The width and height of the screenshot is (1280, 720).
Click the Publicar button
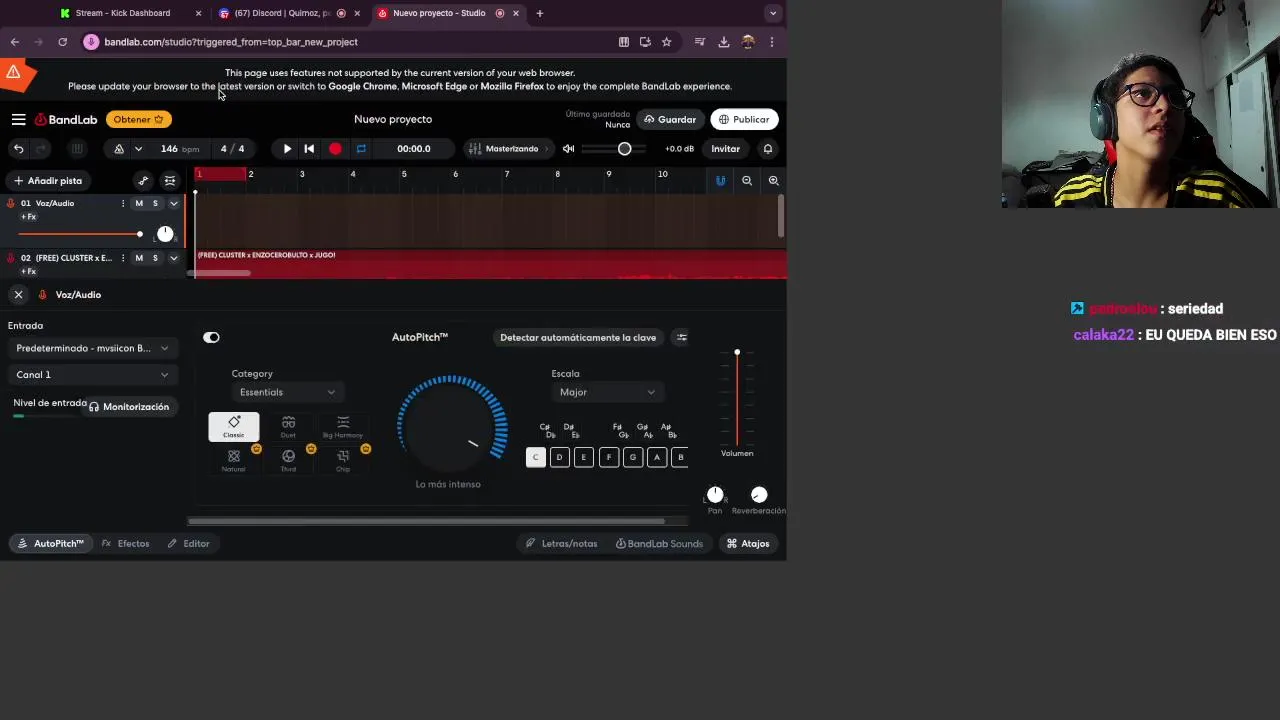click(744, 119)
